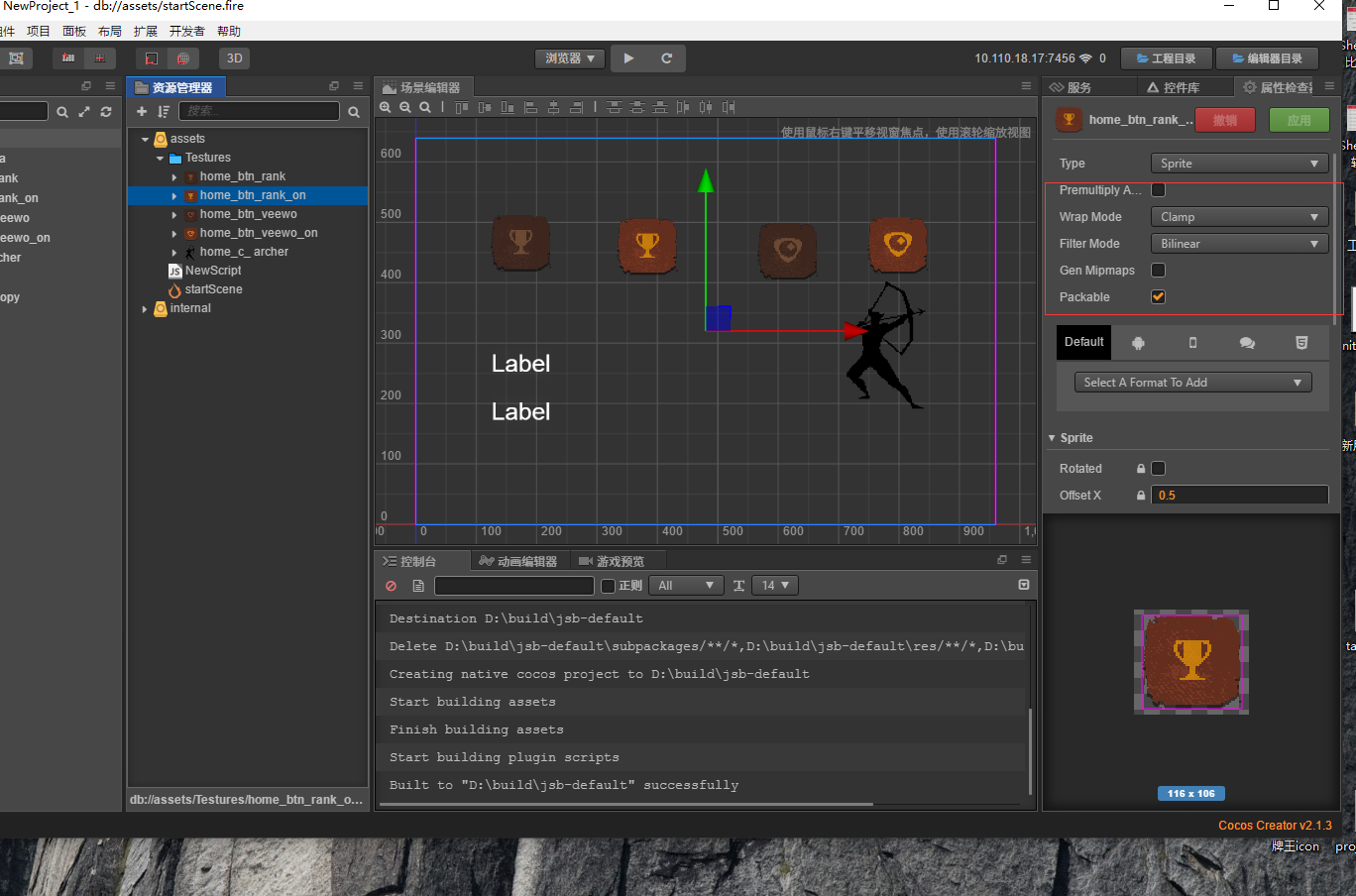The width and height of the screenshot is (1356, 896).
Task: Click the 工程目录 button
Action: pos(1166,58)
